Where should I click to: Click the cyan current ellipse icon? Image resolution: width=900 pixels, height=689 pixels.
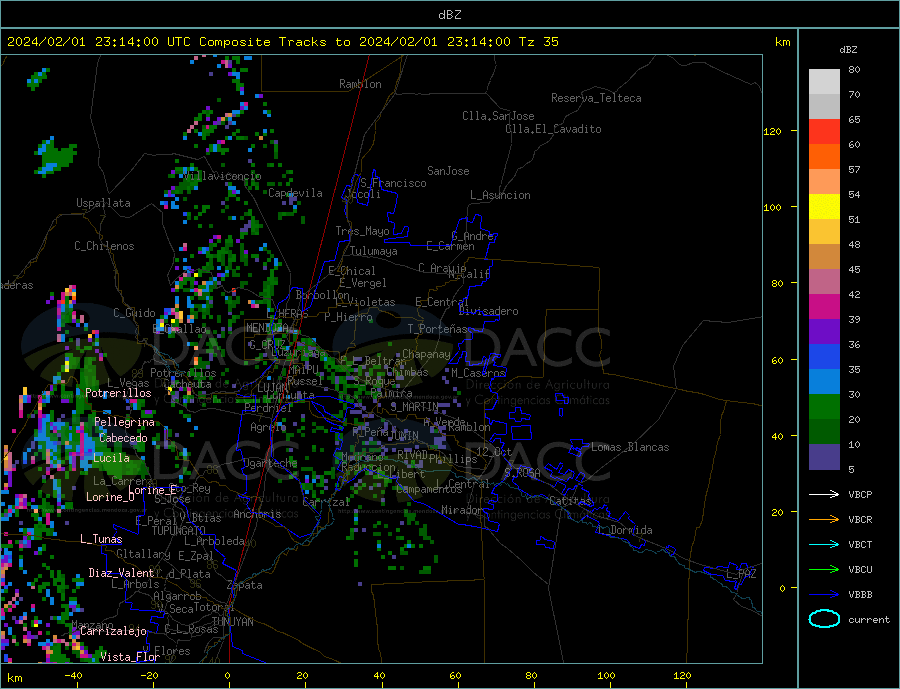click(x=824, y=619)
